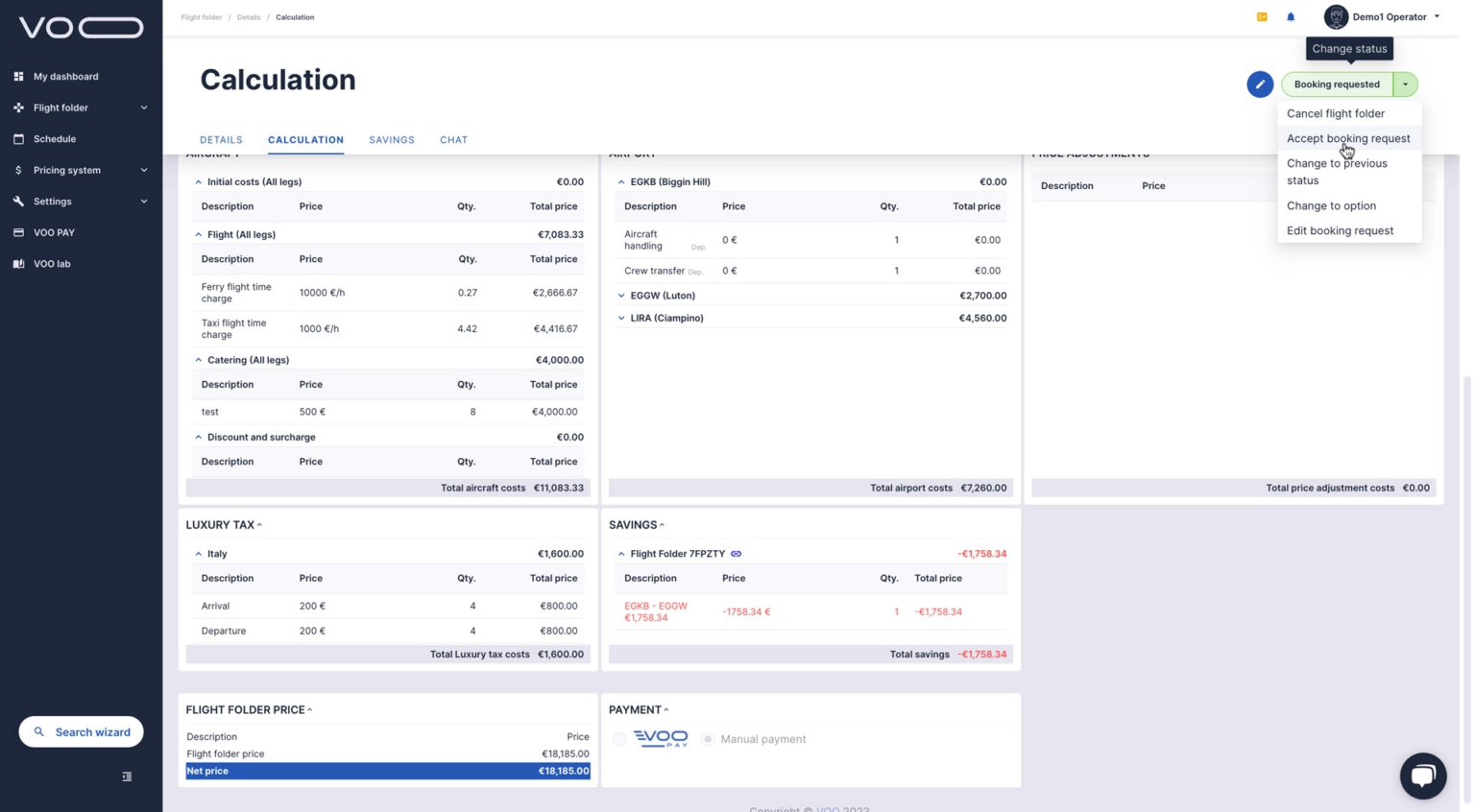The image size is (1475, 812).
Task: Open the Demo1 Operator account menu
Action: [x=1383, y=17]
